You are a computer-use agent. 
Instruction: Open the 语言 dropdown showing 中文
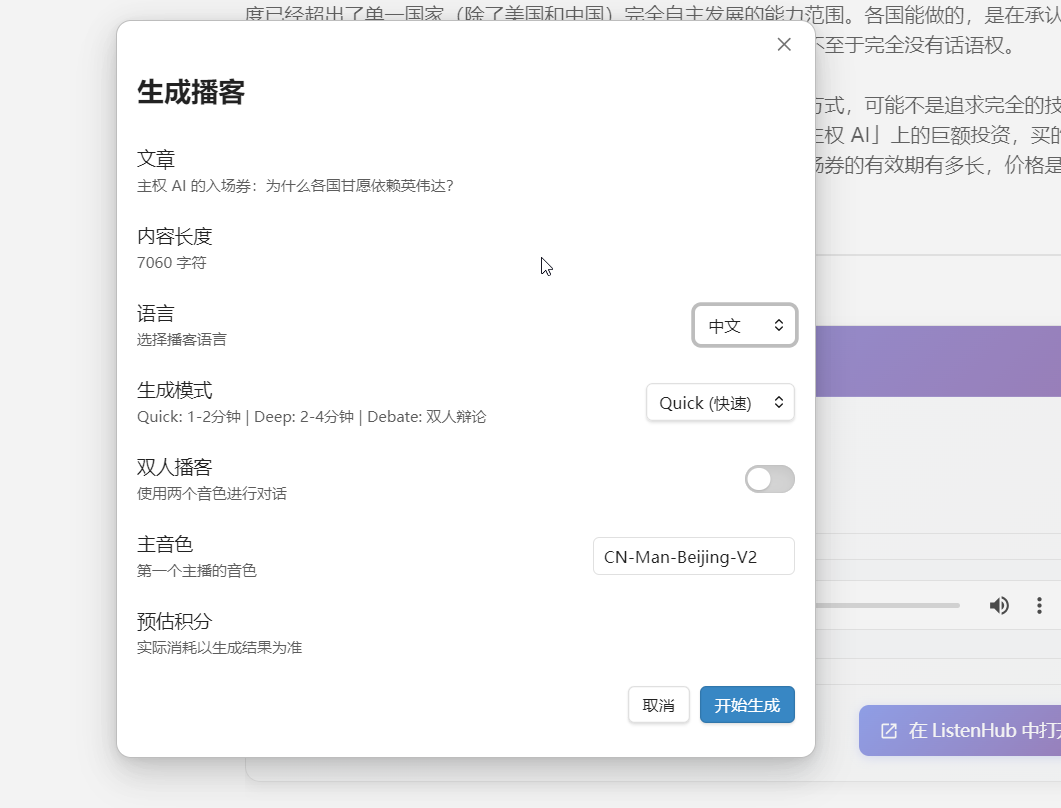click(744, 325)
